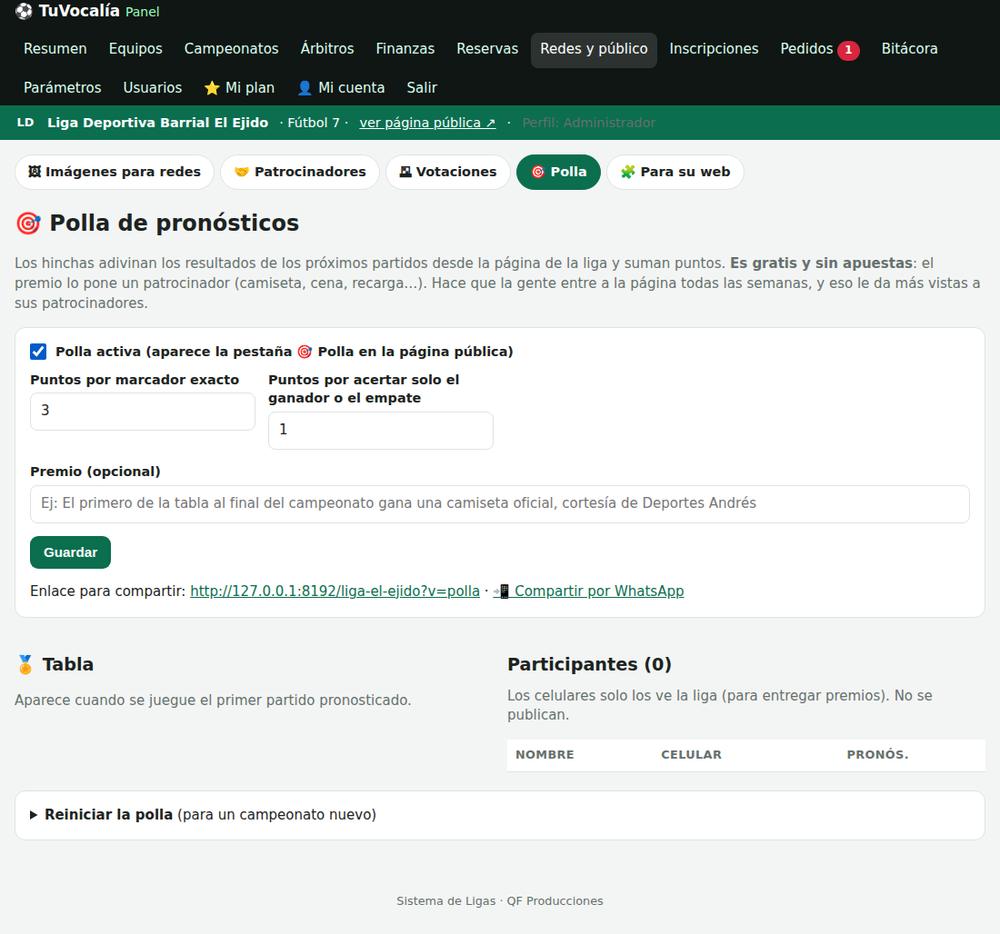Switch to Patrocinadores tab
Screen dimensions: 1000x934
pos(300,172)
